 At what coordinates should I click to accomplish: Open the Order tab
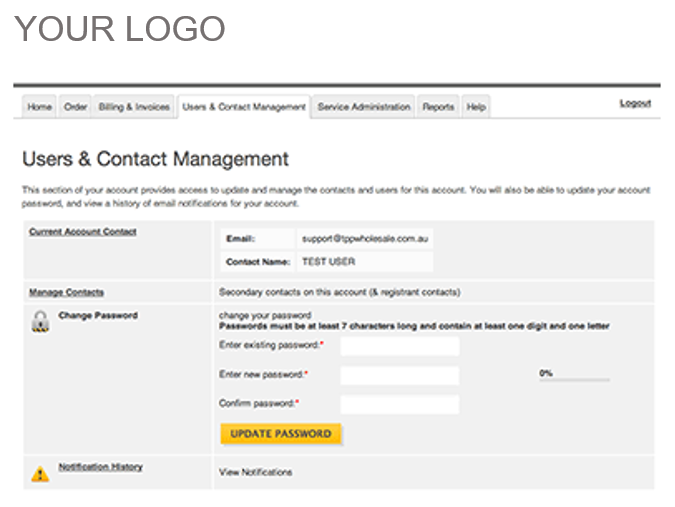point(76,107)
